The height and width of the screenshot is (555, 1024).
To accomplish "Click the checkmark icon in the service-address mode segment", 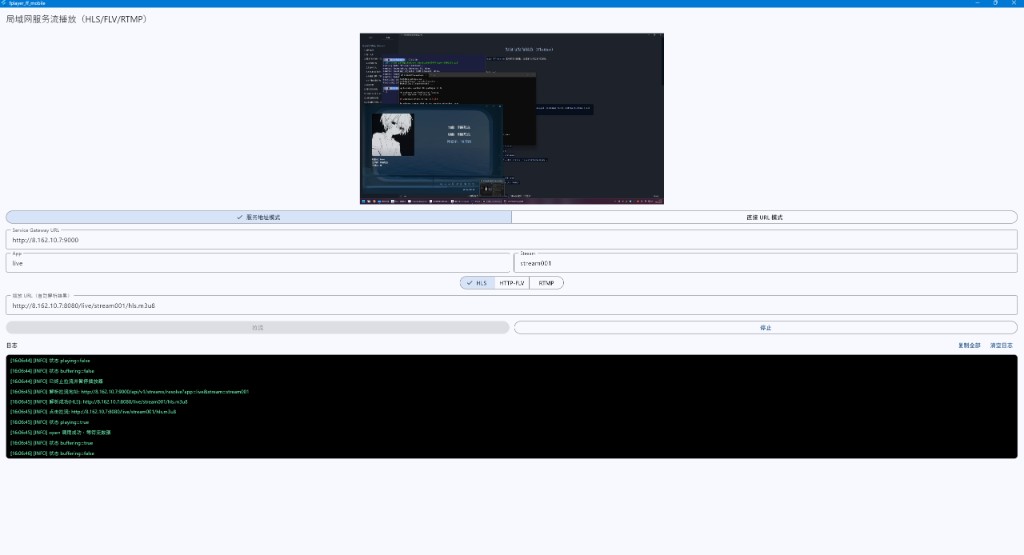I will (240, 217).
